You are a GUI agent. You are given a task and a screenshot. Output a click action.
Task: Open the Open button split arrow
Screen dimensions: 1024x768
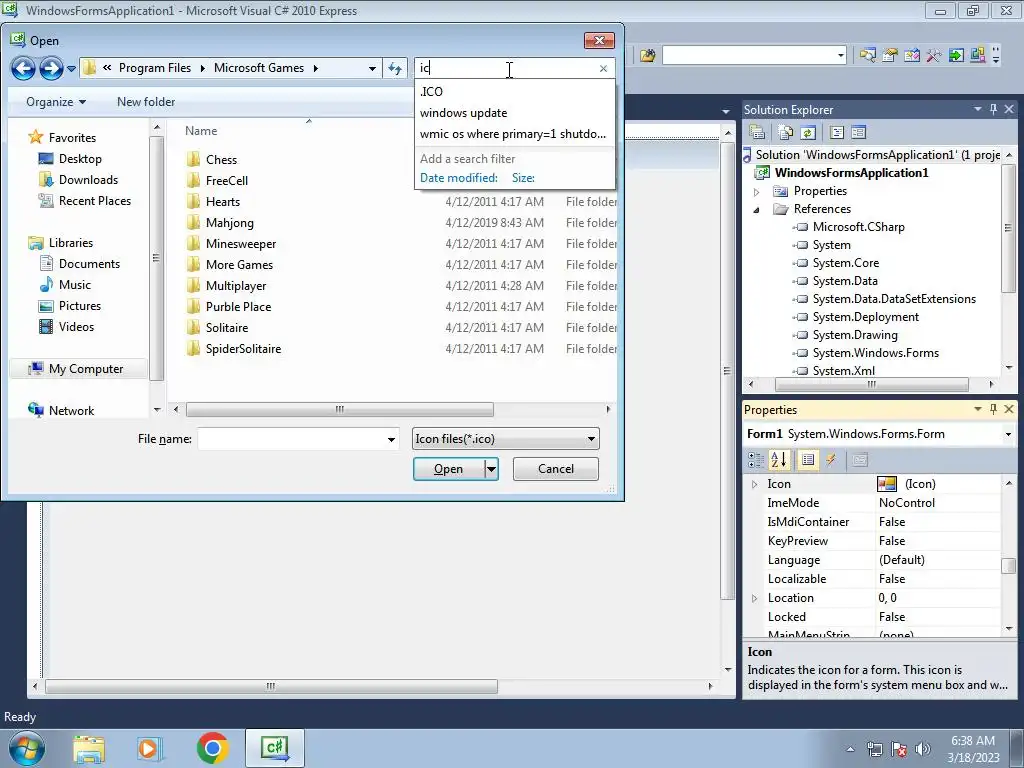[x=491, y=469]
